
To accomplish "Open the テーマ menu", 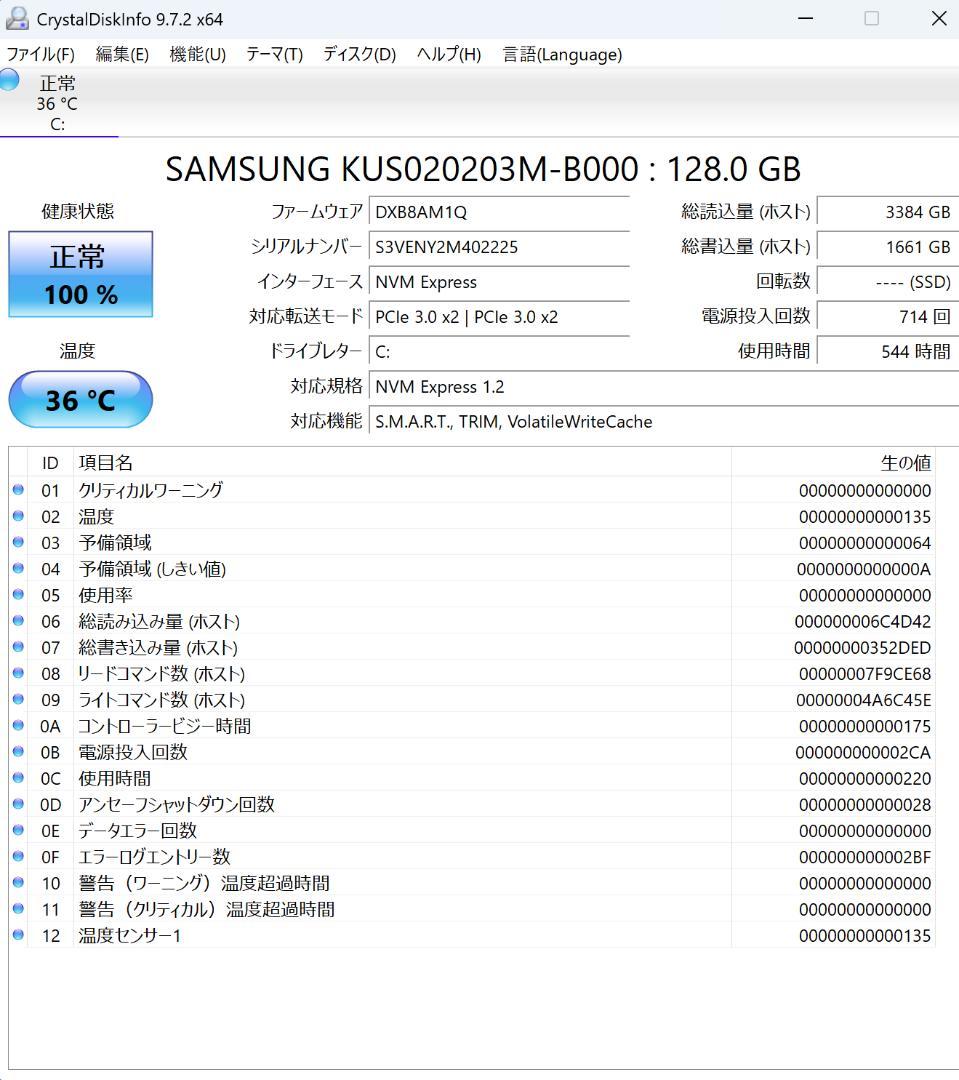I will pos(272,55).
